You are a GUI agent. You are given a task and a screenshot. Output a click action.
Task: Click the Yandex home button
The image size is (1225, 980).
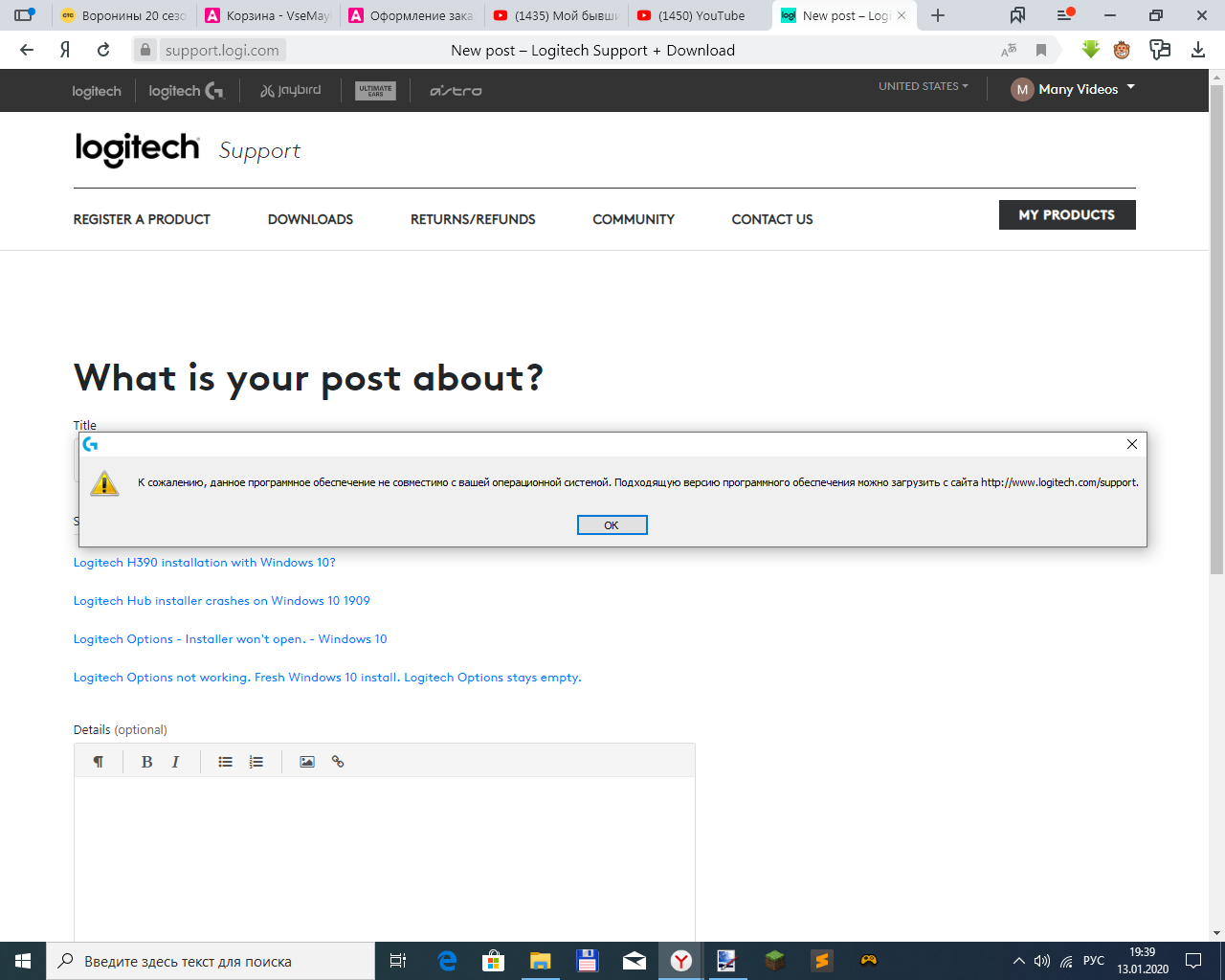[x=65, y=50]
